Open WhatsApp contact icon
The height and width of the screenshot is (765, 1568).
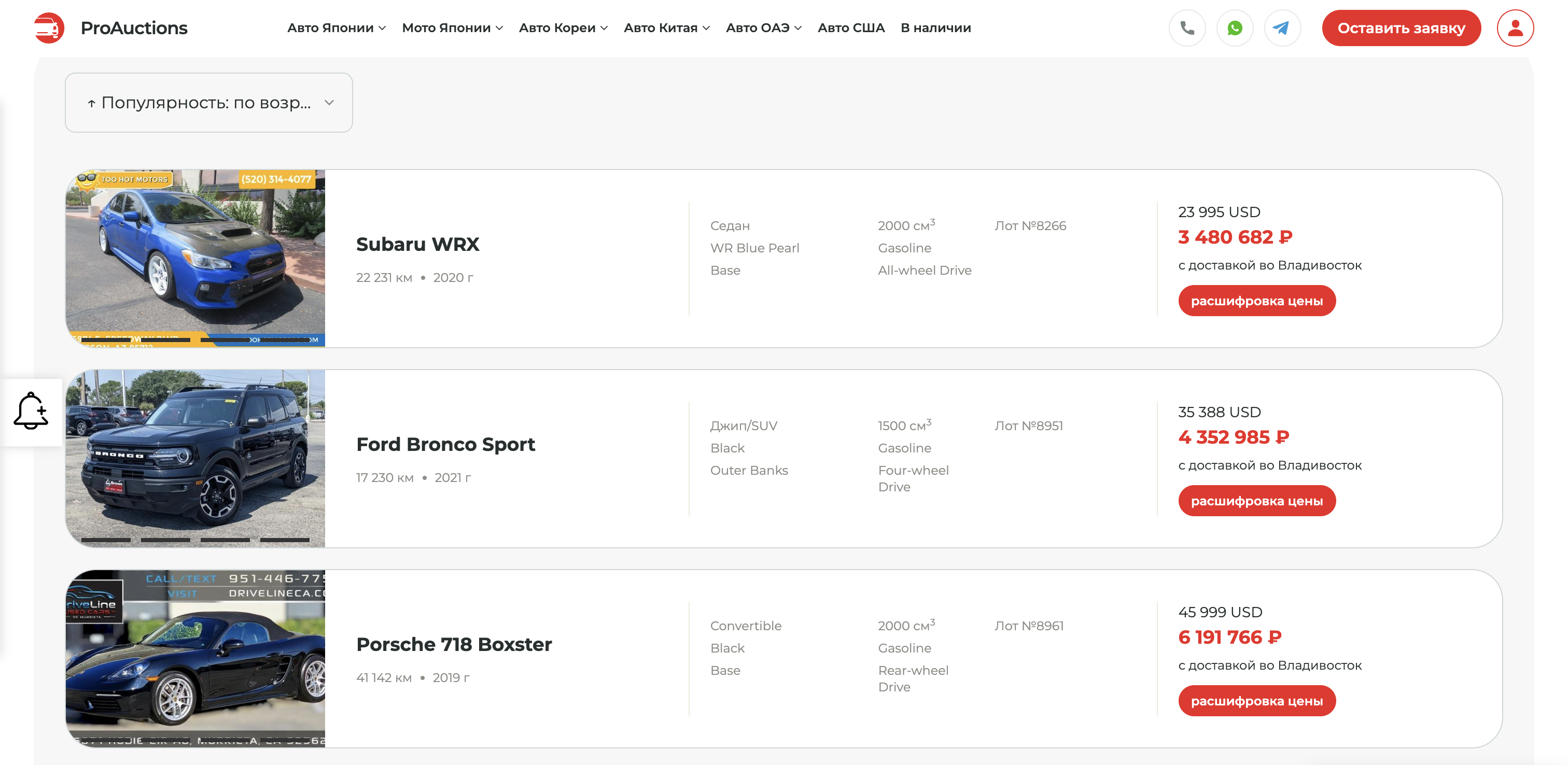coord(1235,28)
